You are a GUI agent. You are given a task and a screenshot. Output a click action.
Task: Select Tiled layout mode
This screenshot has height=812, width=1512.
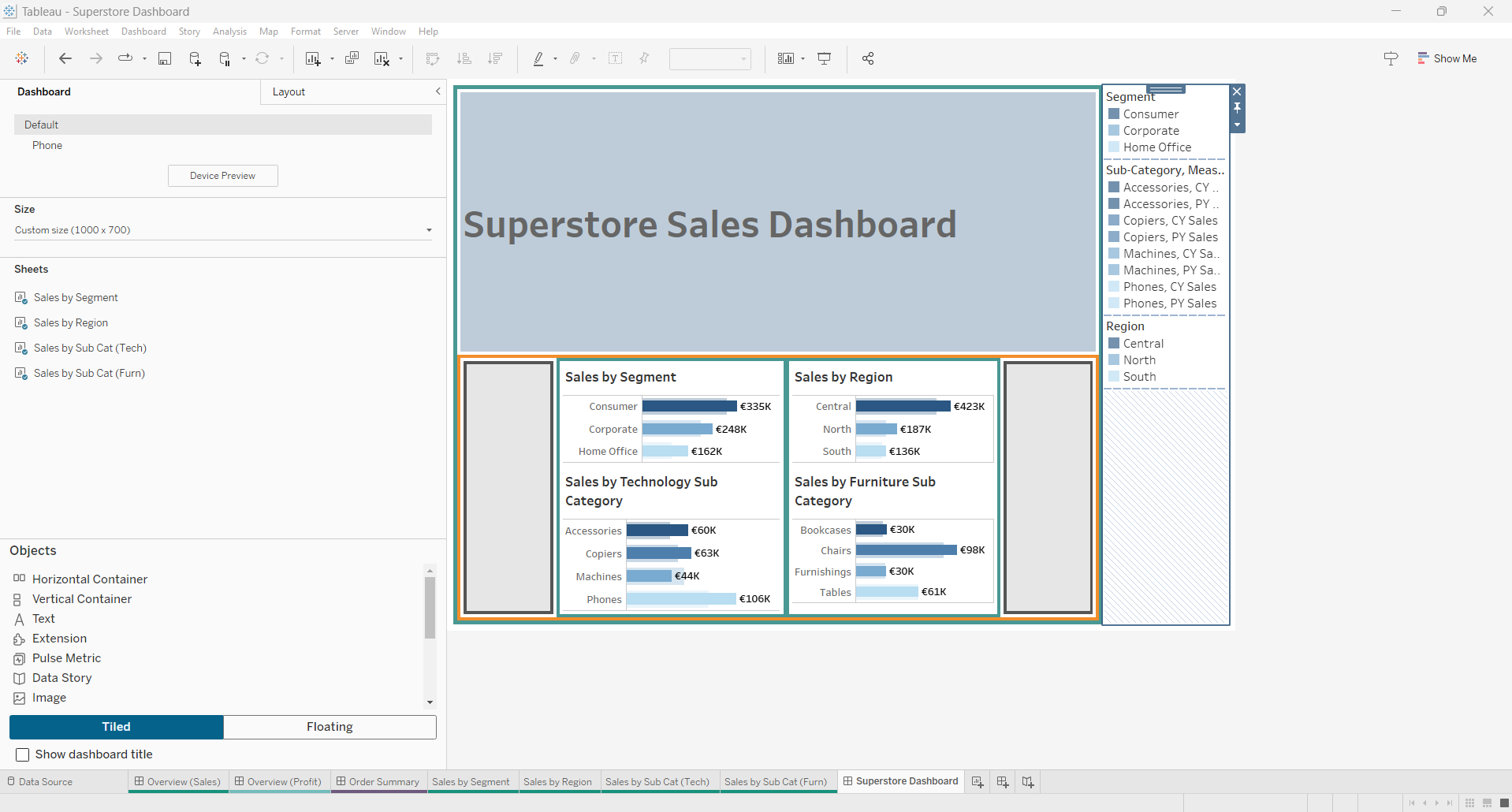click(116, 727)
